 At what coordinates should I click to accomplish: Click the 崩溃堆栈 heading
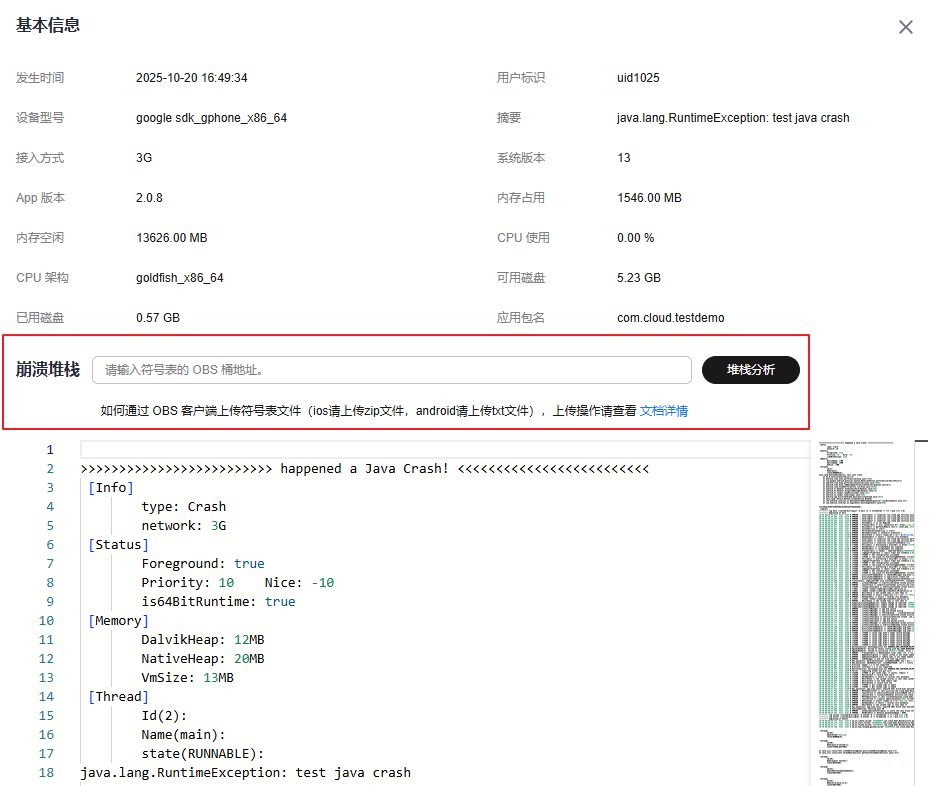pyautogui.click(x=47, y=370)
